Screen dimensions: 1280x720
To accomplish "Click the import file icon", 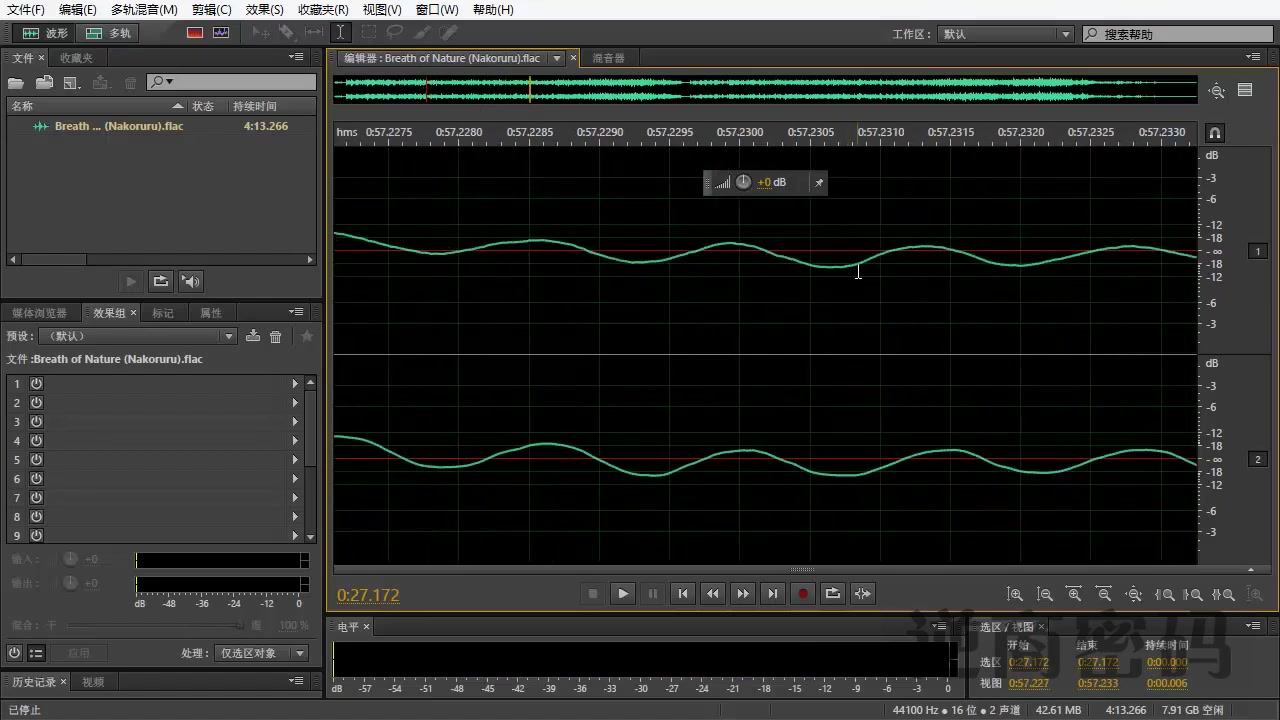I will tap(44, 83).
